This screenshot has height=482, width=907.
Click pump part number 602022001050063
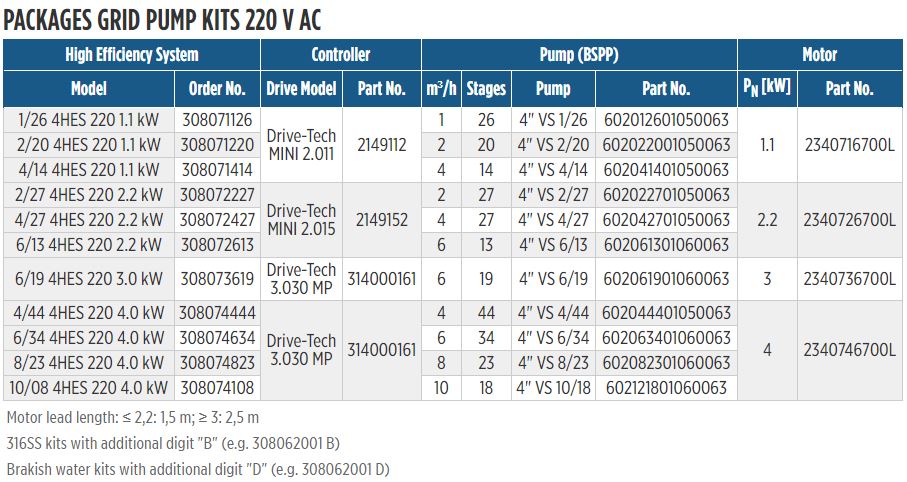[x=666, y=145]
